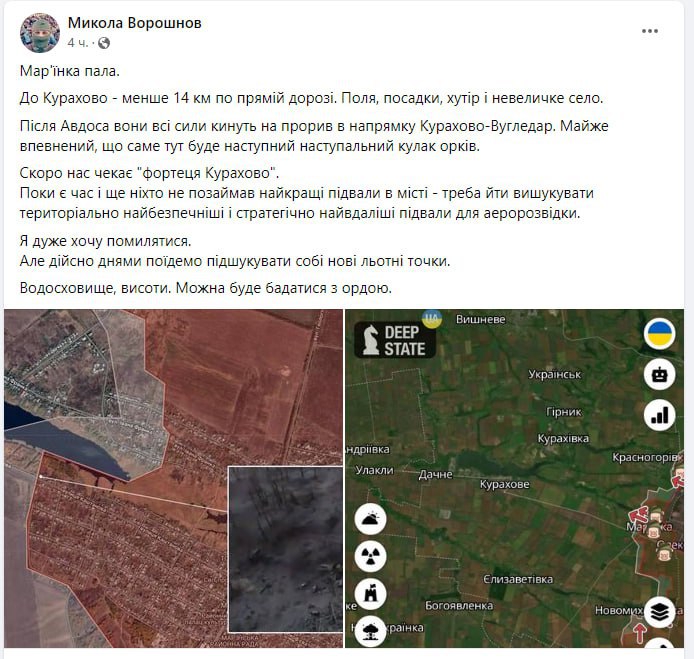Click the DeepState logo badge
The width and height of the screenshot is (694, 659).
395,339
